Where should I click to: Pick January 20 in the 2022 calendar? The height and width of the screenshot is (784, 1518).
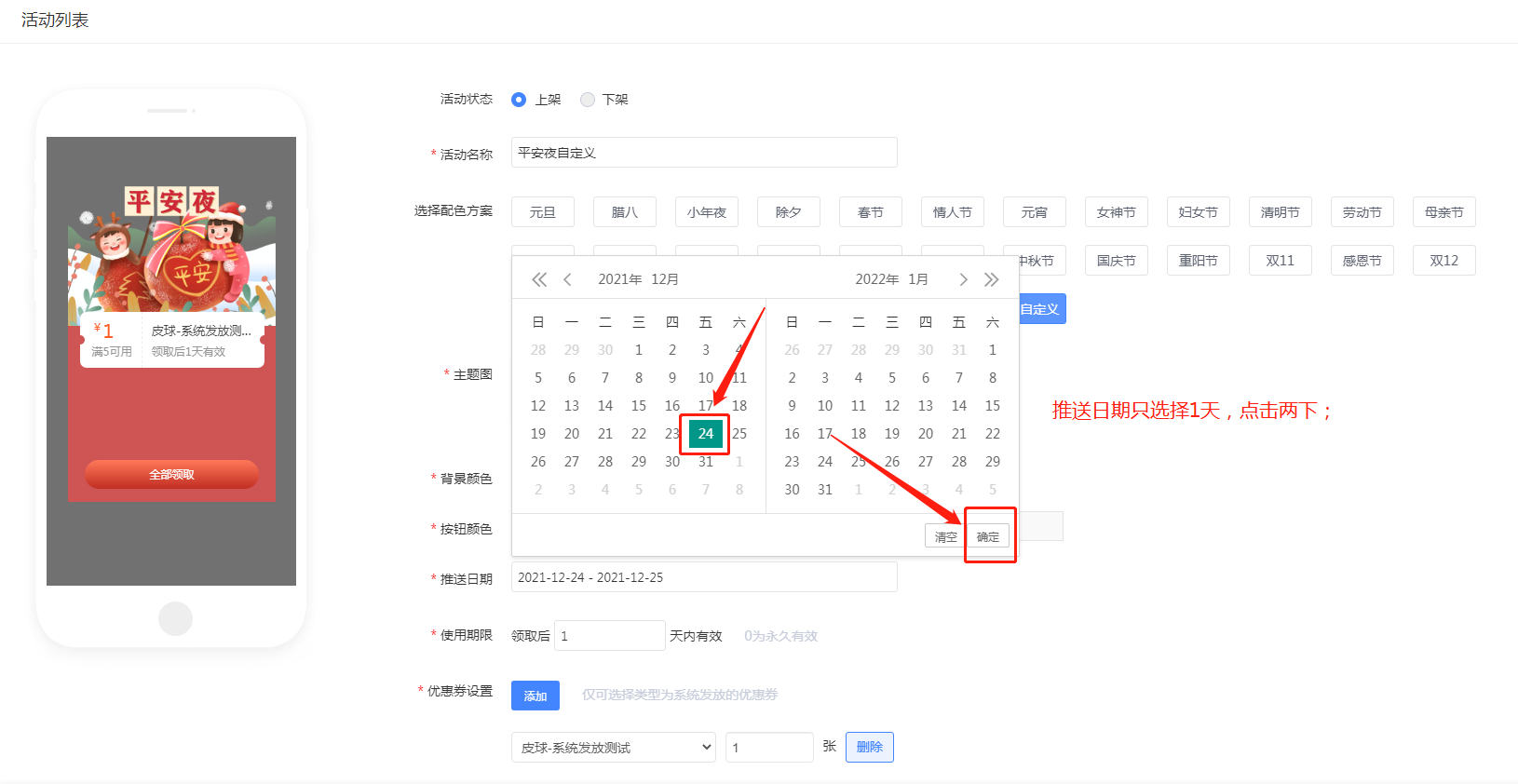click(x=926, y=434)
